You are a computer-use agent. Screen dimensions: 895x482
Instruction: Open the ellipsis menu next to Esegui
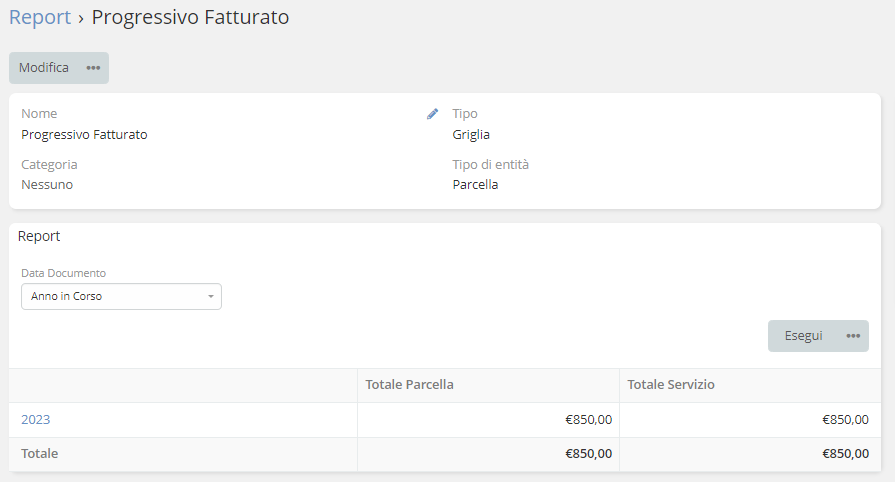click(853, 336)
